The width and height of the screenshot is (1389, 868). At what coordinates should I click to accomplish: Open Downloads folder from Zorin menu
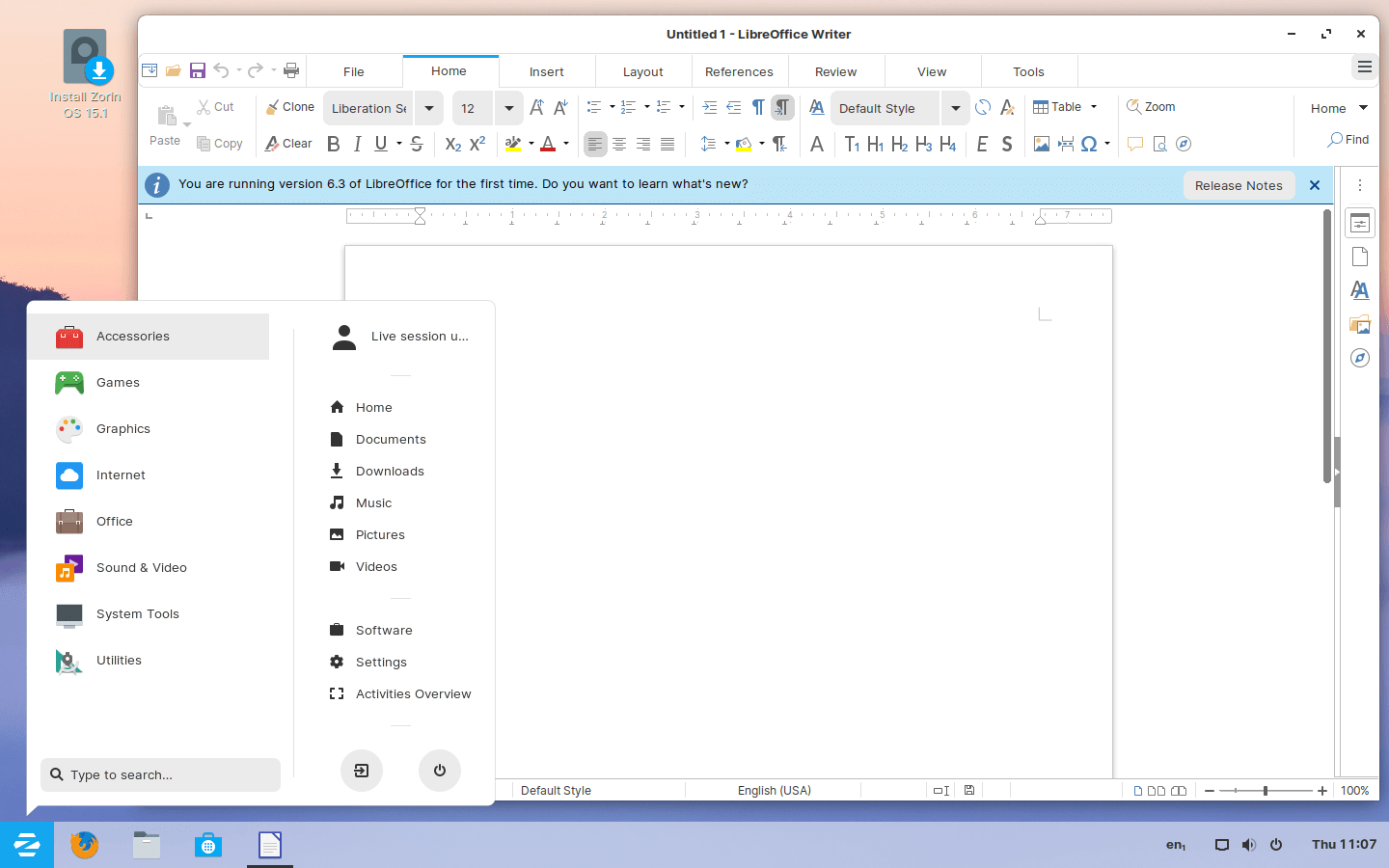(x=390, y=471)
